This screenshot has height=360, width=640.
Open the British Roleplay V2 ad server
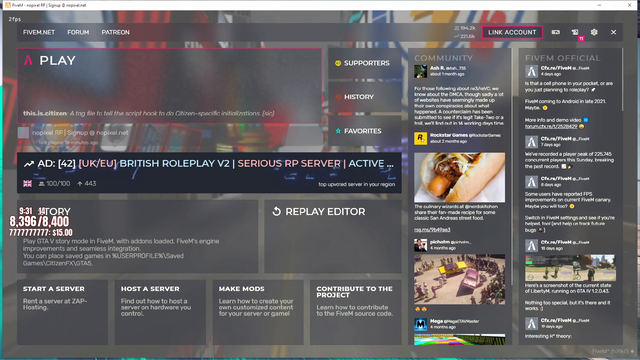tap(209, 173)
